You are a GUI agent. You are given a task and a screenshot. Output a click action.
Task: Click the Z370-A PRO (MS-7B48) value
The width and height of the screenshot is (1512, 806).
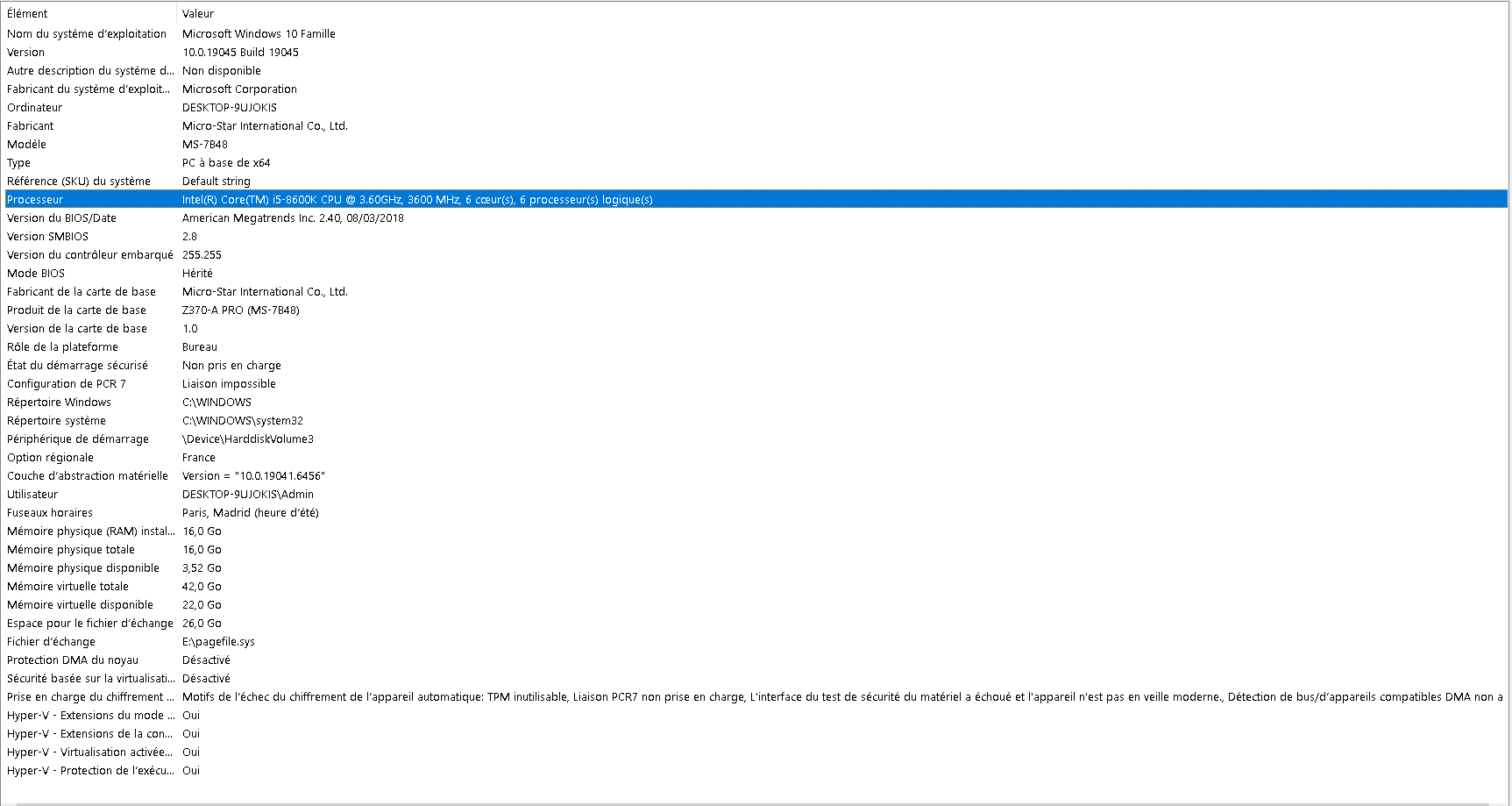(241, 310)
